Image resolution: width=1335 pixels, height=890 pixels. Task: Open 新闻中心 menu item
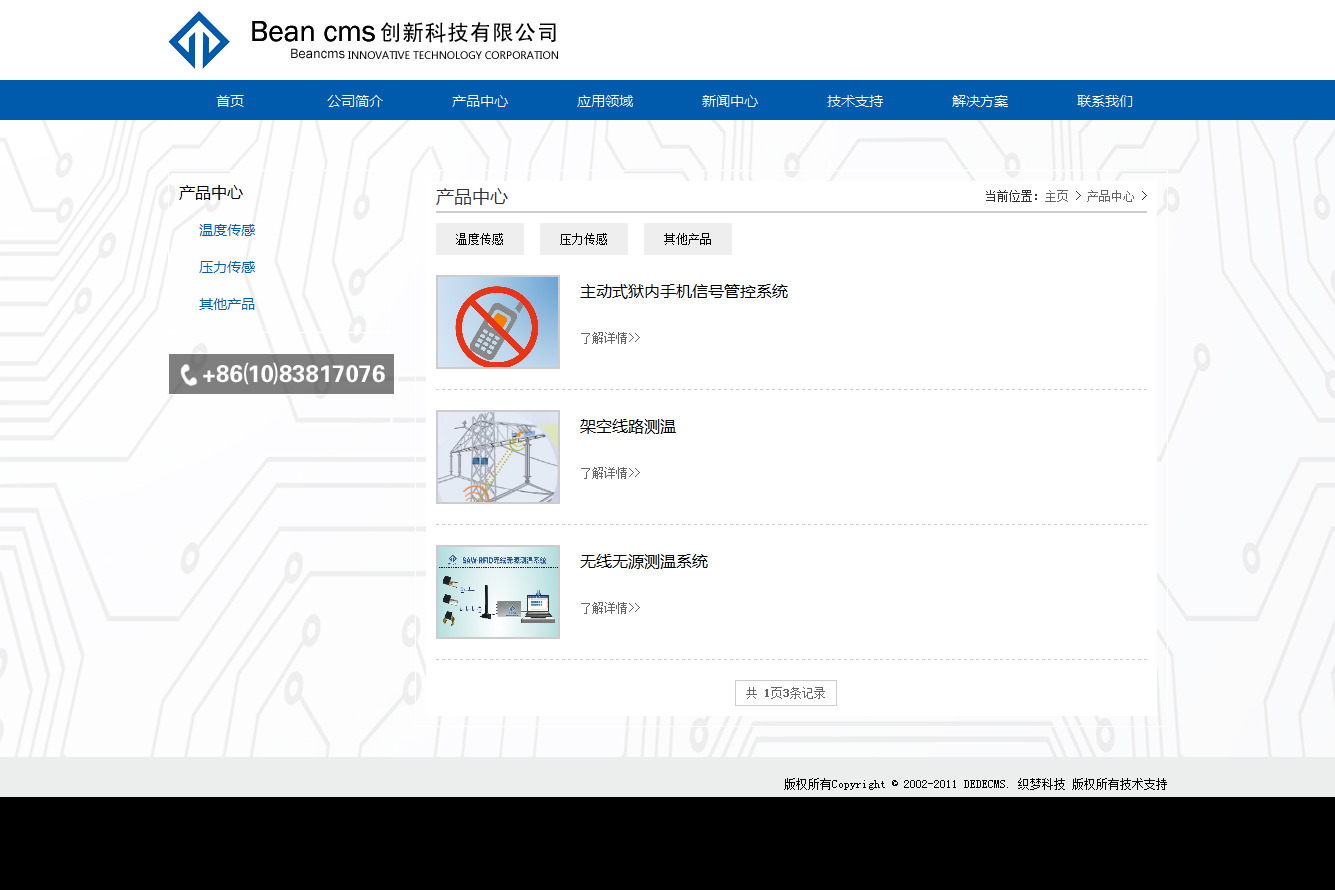tap(730, 101)
